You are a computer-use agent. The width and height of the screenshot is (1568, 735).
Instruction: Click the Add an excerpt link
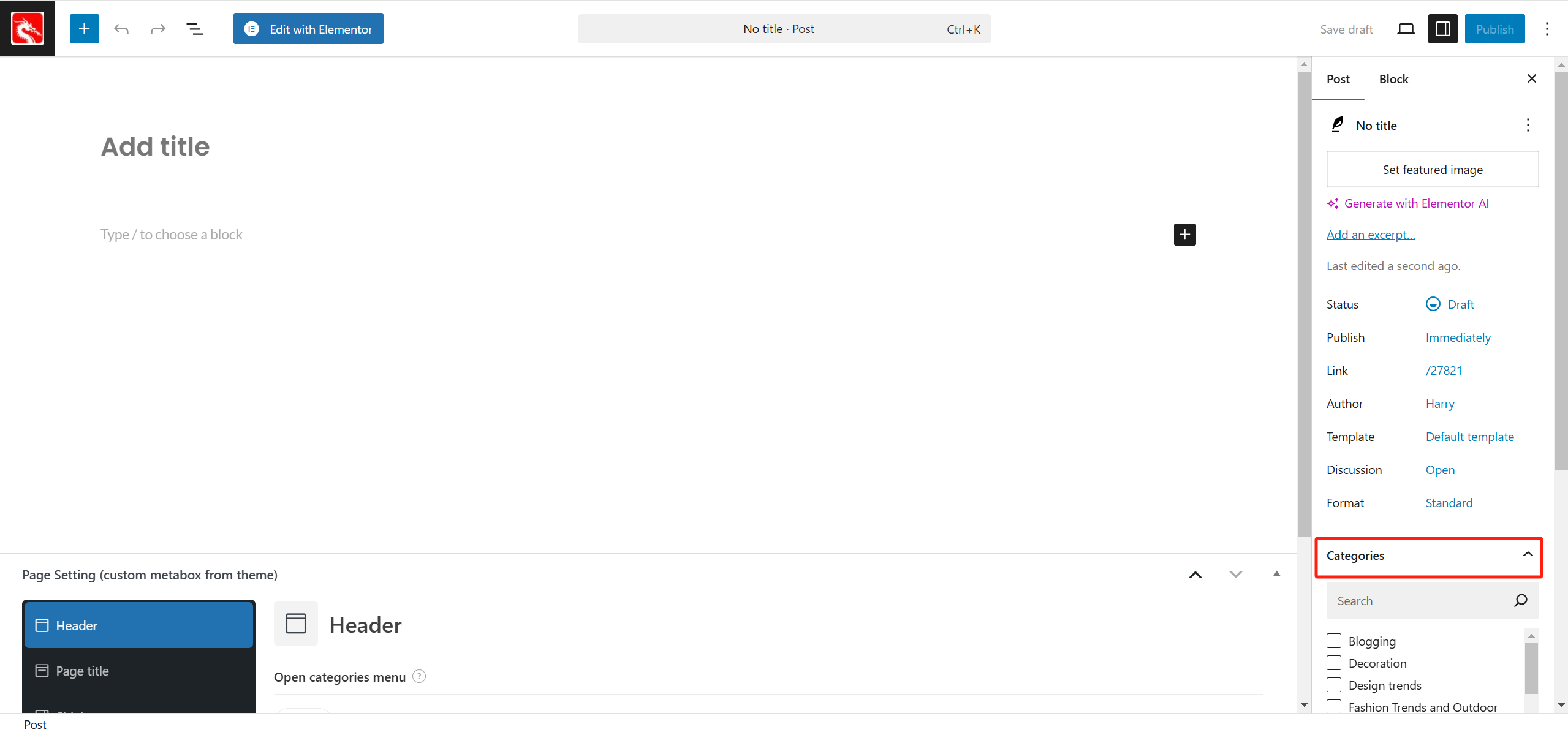(1370, 235)
